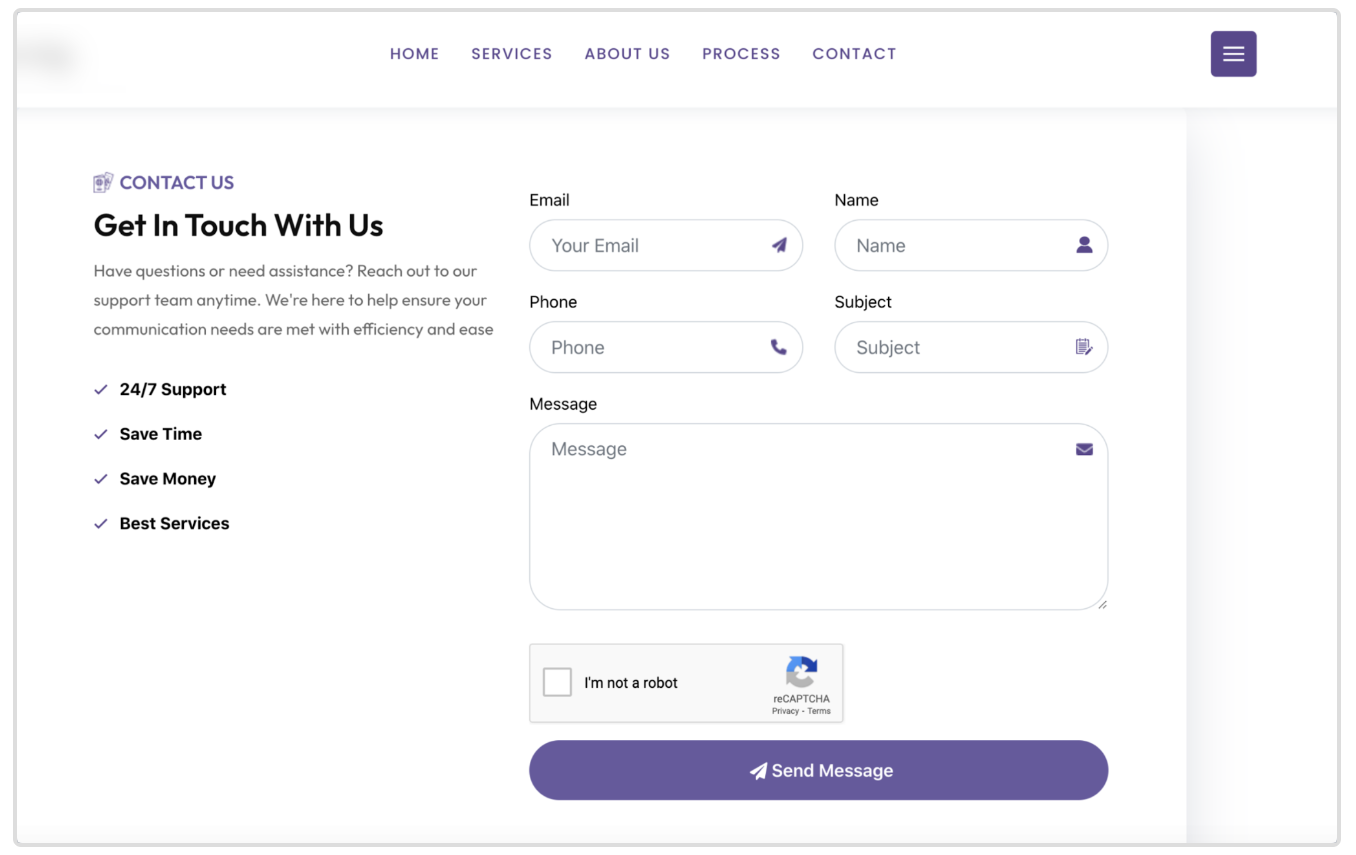Open the reCAPTCHA Terms link
Viewport: 1356px width, 855px height.
[x=818, y=710]
